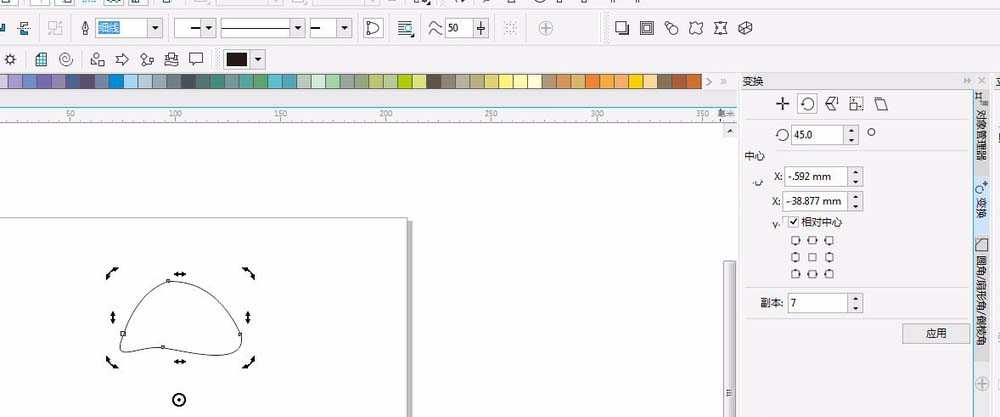Click the graph paper grid icon

41,59
